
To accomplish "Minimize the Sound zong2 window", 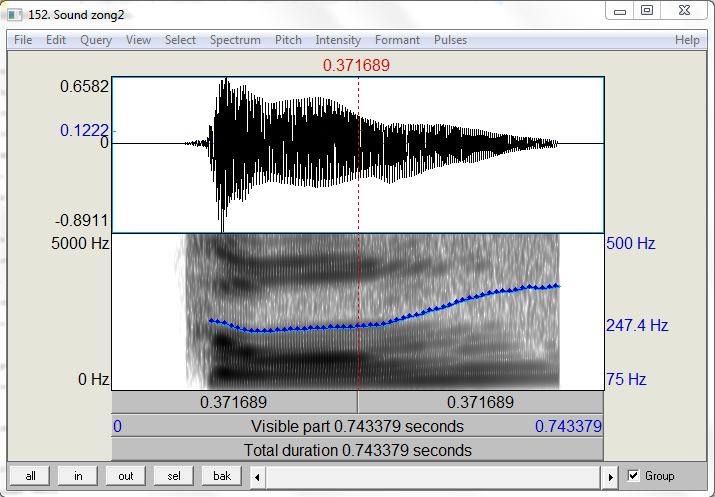I will pyautogui.click(x=620, y=11).
